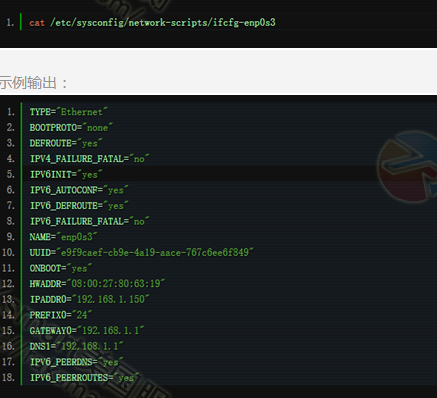Select the IPV6_DEFROUTE="yes" line
The height and width of the screenshot is (398, 437).
[79, 206]
